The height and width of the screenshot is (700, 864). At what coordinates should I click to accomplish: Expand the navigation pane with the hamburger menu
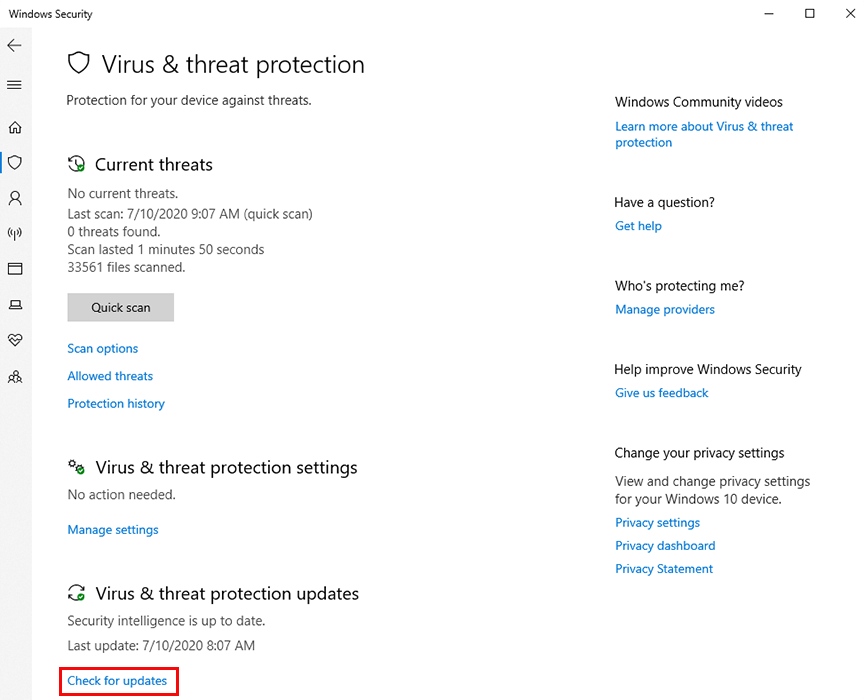point(15,85)
